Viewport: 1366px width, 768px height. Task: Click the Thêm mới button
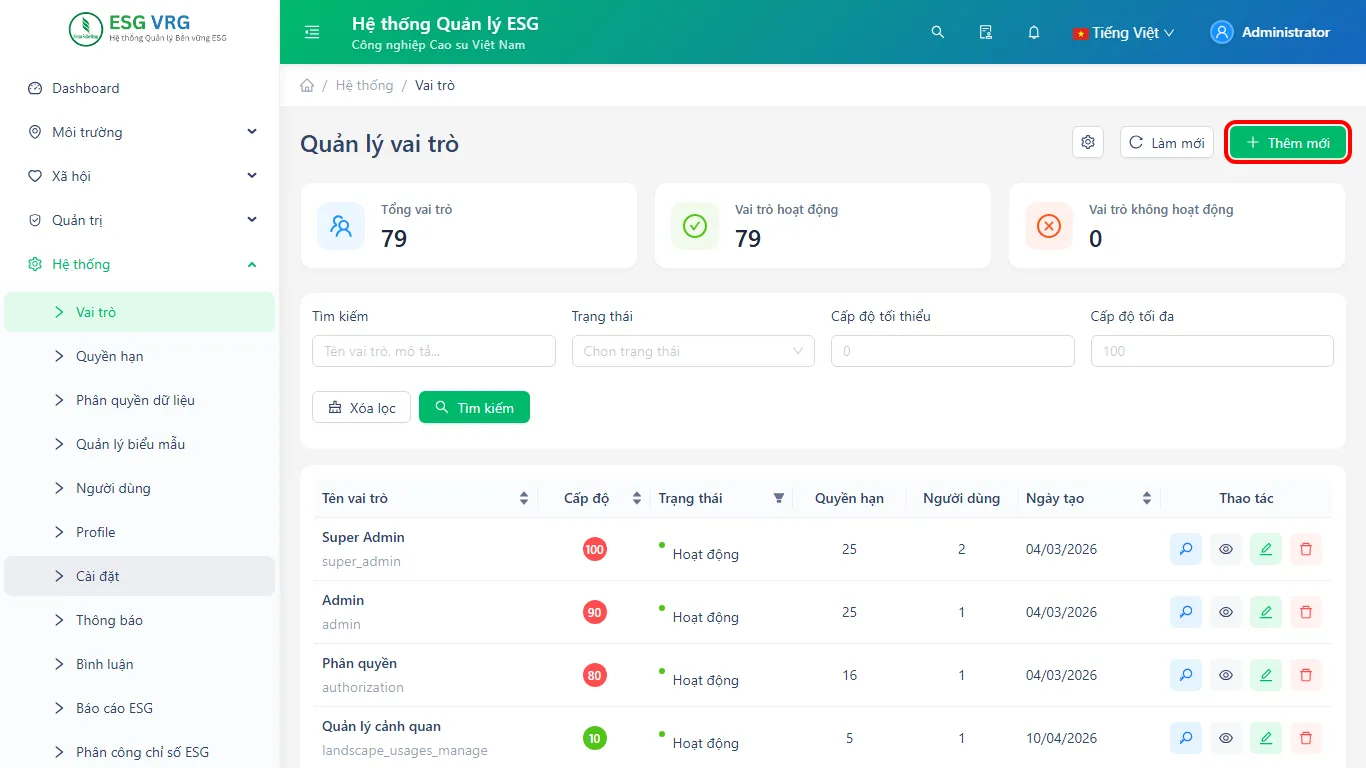tap(1288, 142)
